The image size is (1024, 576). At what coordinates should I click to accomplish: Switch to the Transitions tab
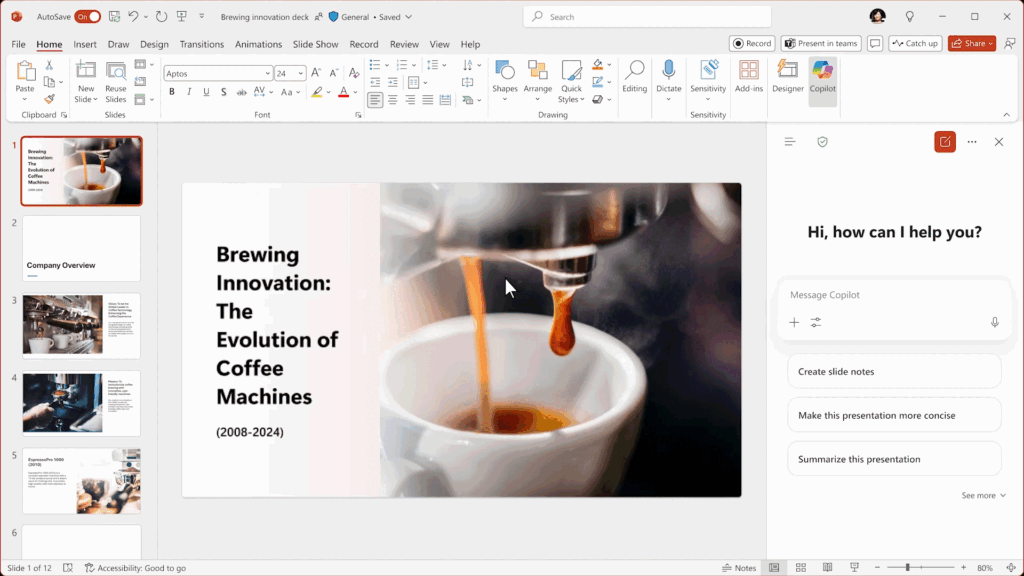pos(202,44)
